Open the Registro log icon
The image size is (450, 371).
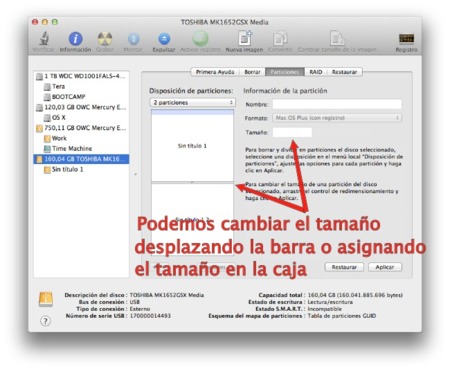pos(406,39)
